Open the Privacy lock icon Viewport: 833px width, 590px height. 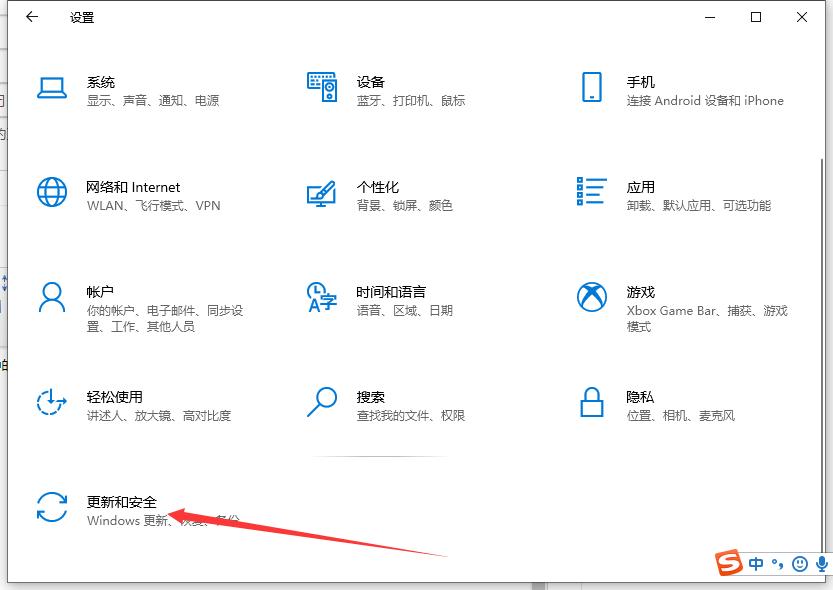(x=592, y=402)
